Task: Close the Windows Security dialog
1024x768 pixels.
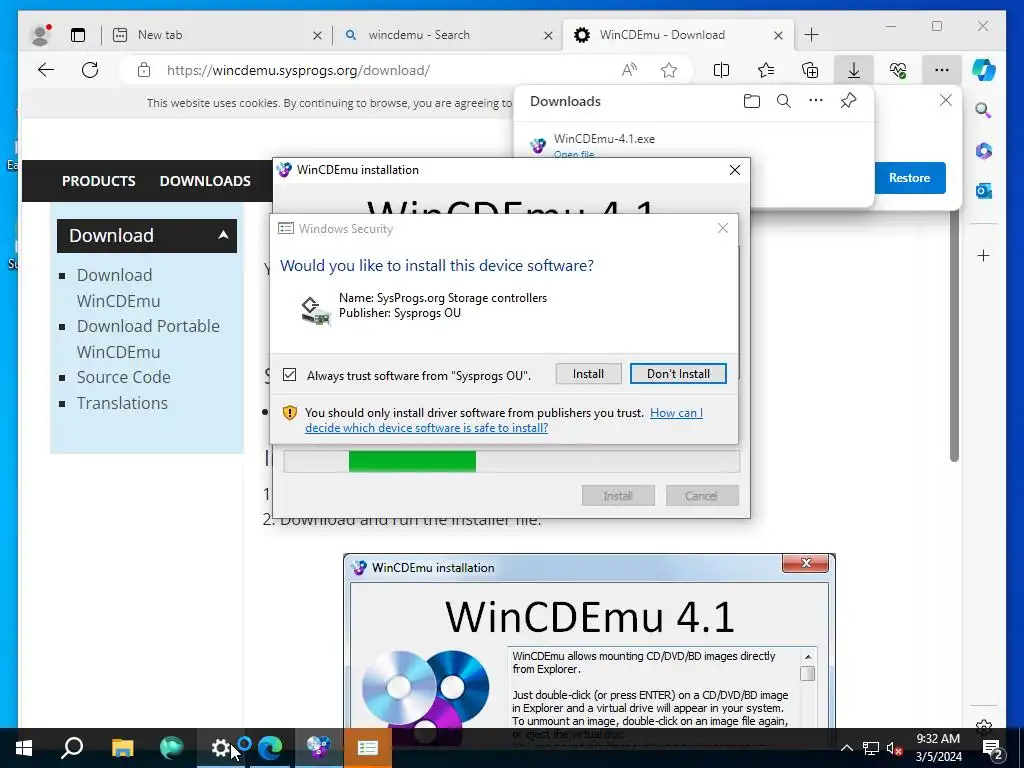Action: [x=722, y=228]
